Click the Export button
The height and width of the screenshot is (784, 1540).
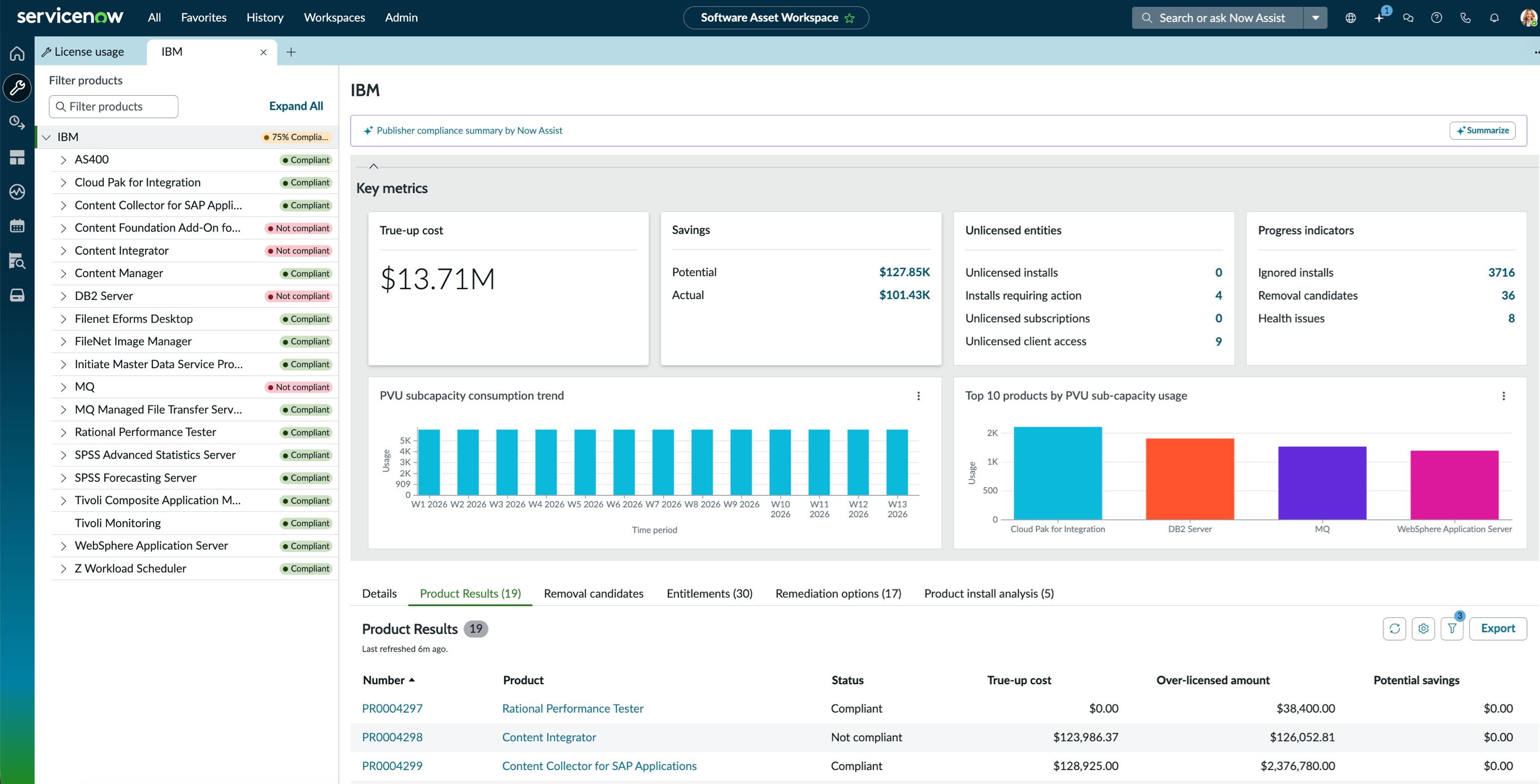[x=1498, y=628]
